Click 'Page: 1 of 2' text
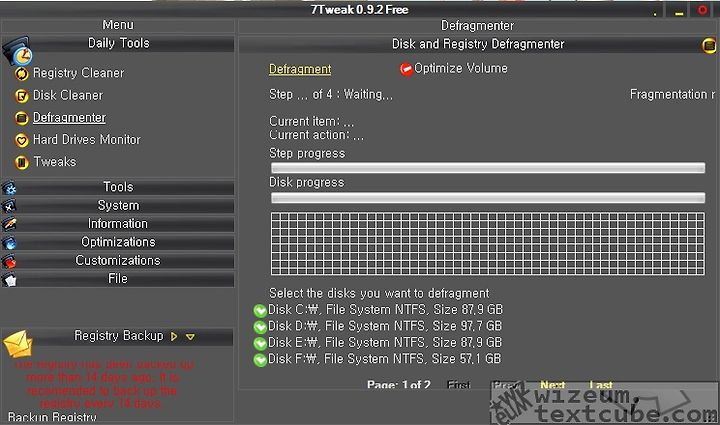Viewport: 720px width, 425px height. 399,385
